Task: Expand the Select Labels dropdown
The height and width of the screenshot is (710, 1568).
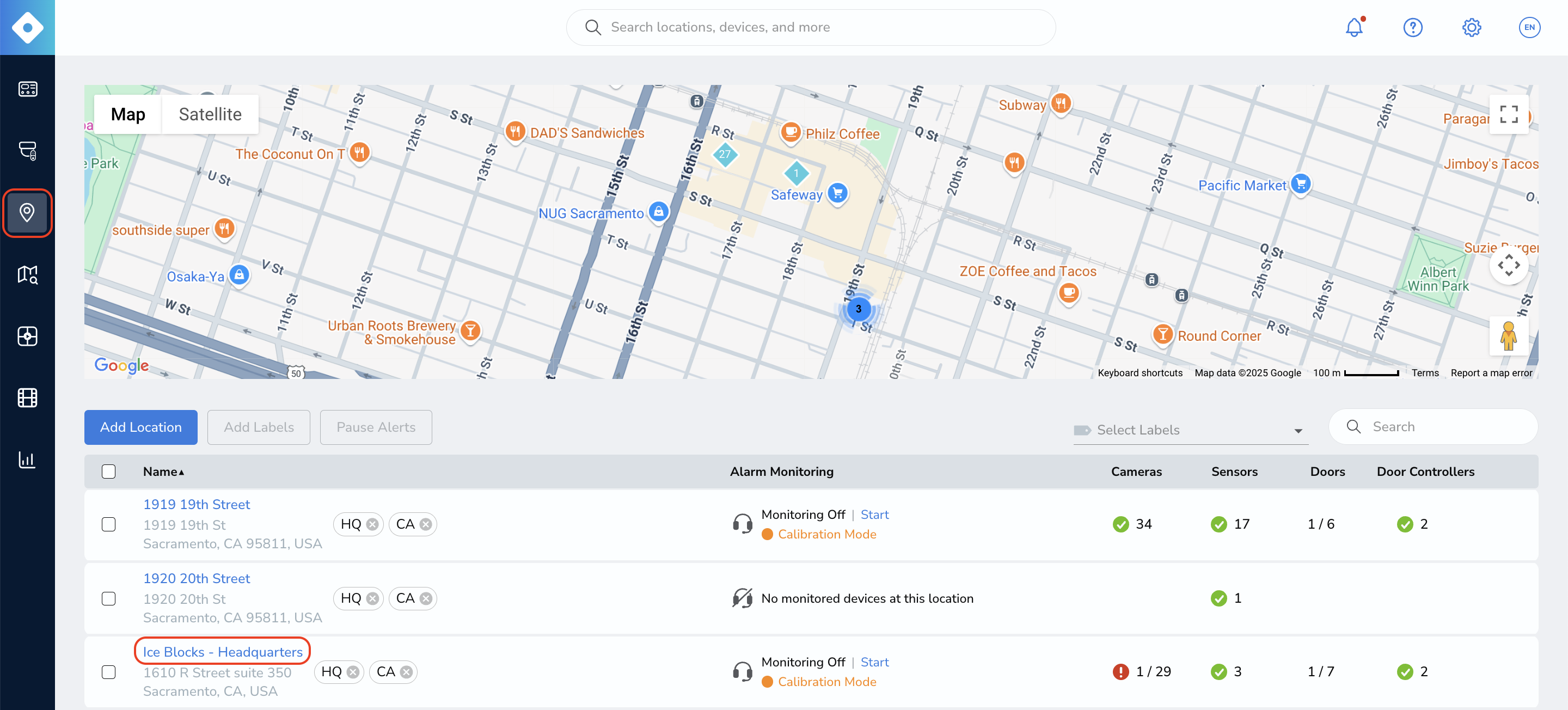Action: tap(1191, 430)
